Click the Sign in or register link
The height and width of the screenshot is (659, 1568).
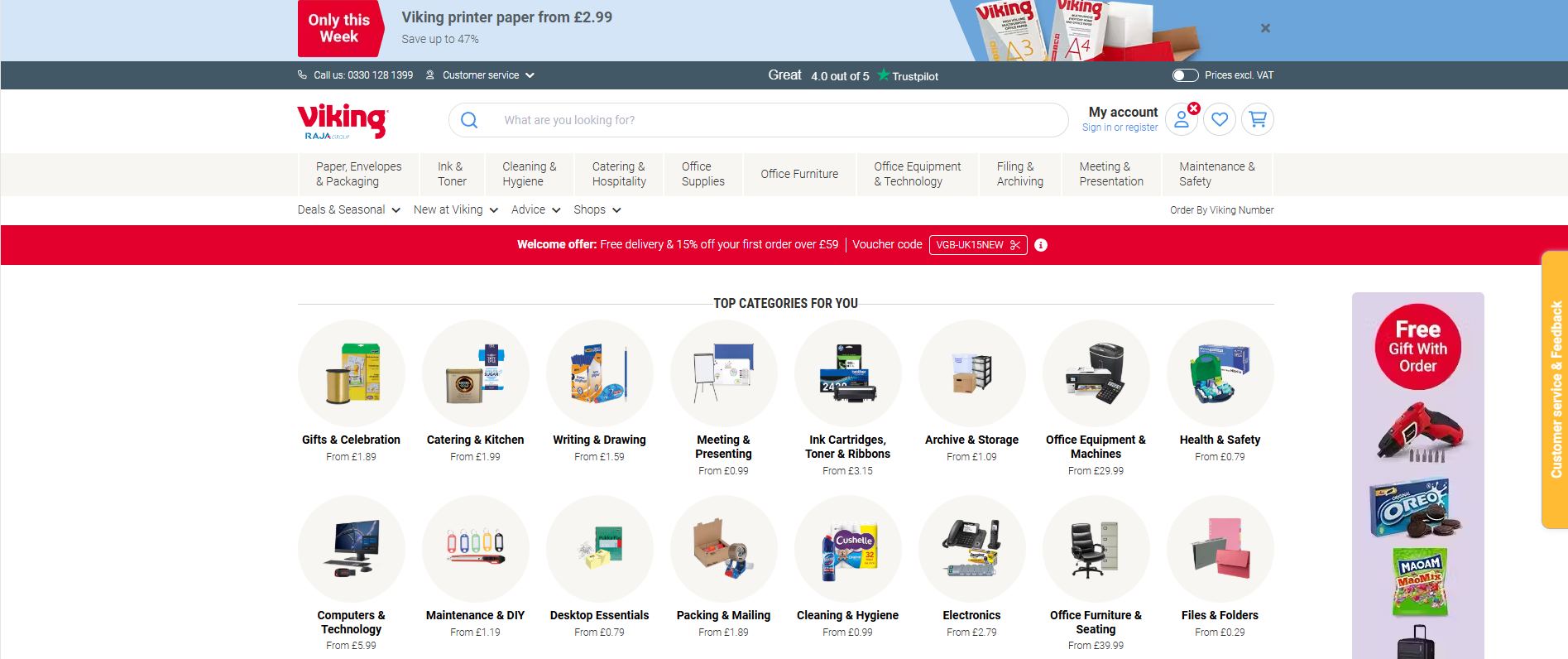(1120, 127)
